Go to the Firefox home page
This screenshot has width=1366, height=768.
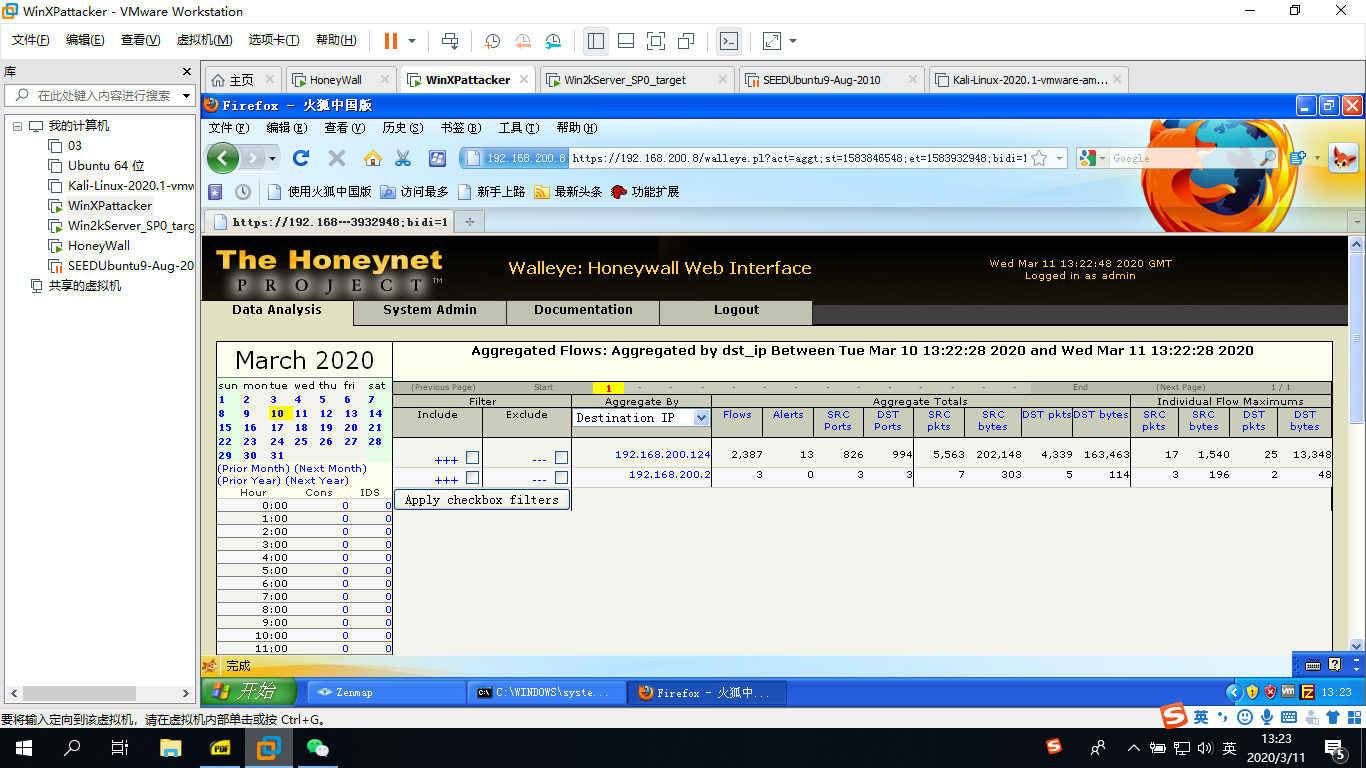pyautogui.click(x=372, y=158)
